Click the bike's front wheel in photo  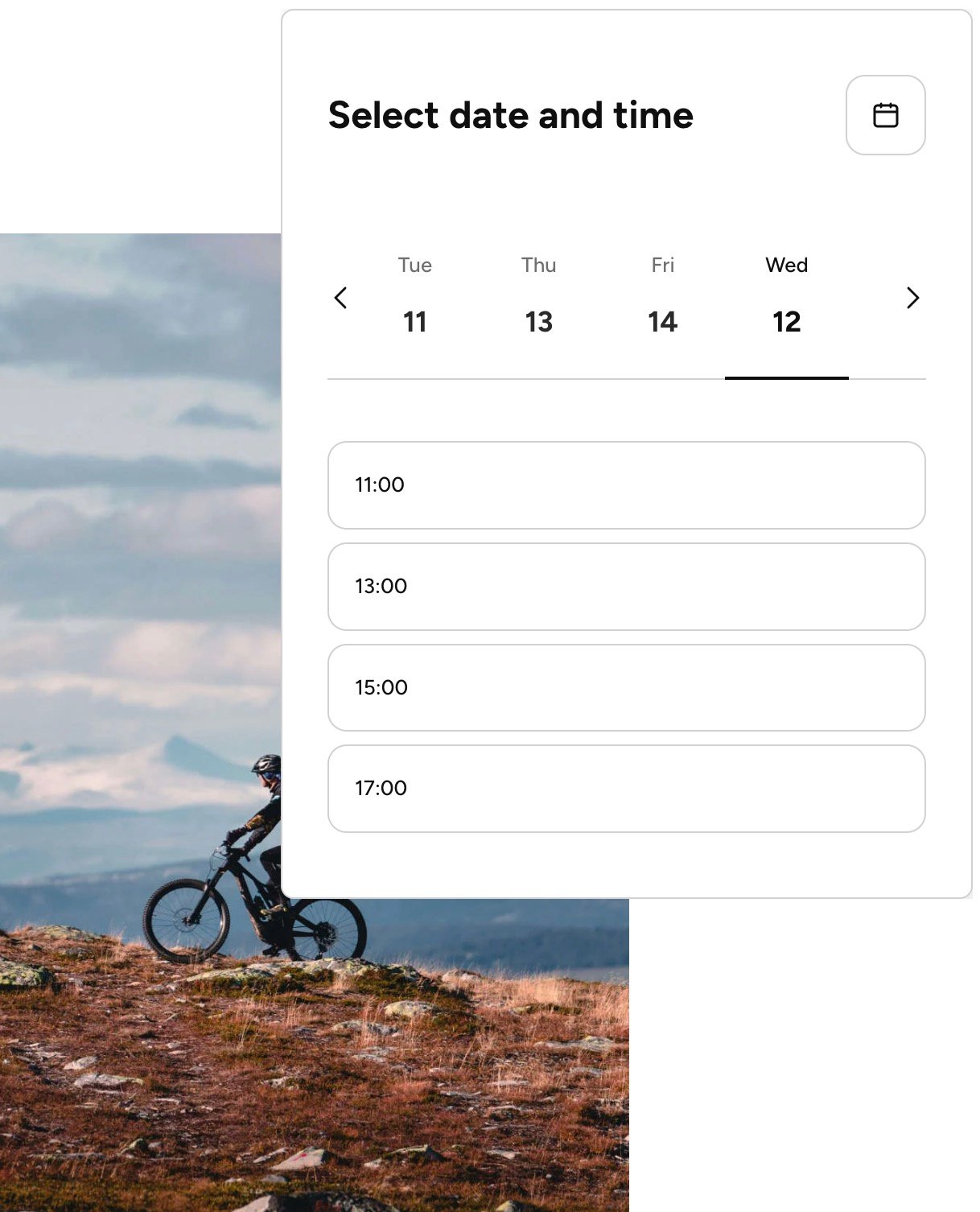(x=186, y=919)
